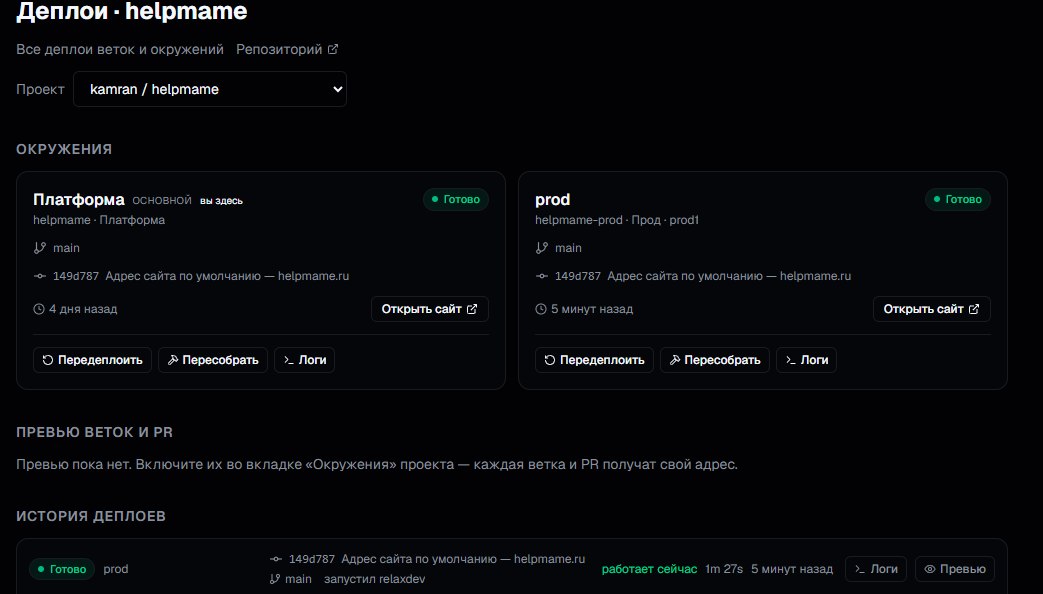Viewport: 1043px width, 594px height.
Task: Open the Репозиторий external link
Action: 287,49
